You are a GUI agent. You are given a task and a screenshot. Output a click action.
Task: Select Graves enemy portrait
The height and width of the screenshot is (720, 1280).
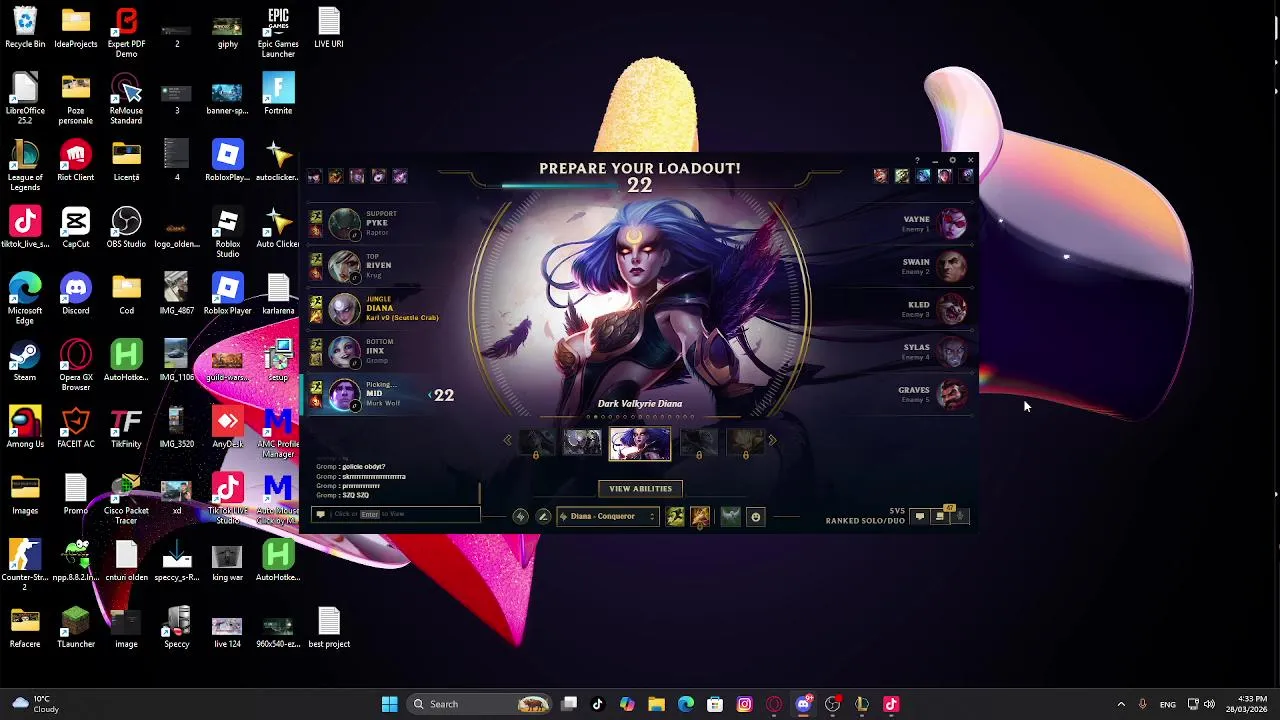pos(952,395)
